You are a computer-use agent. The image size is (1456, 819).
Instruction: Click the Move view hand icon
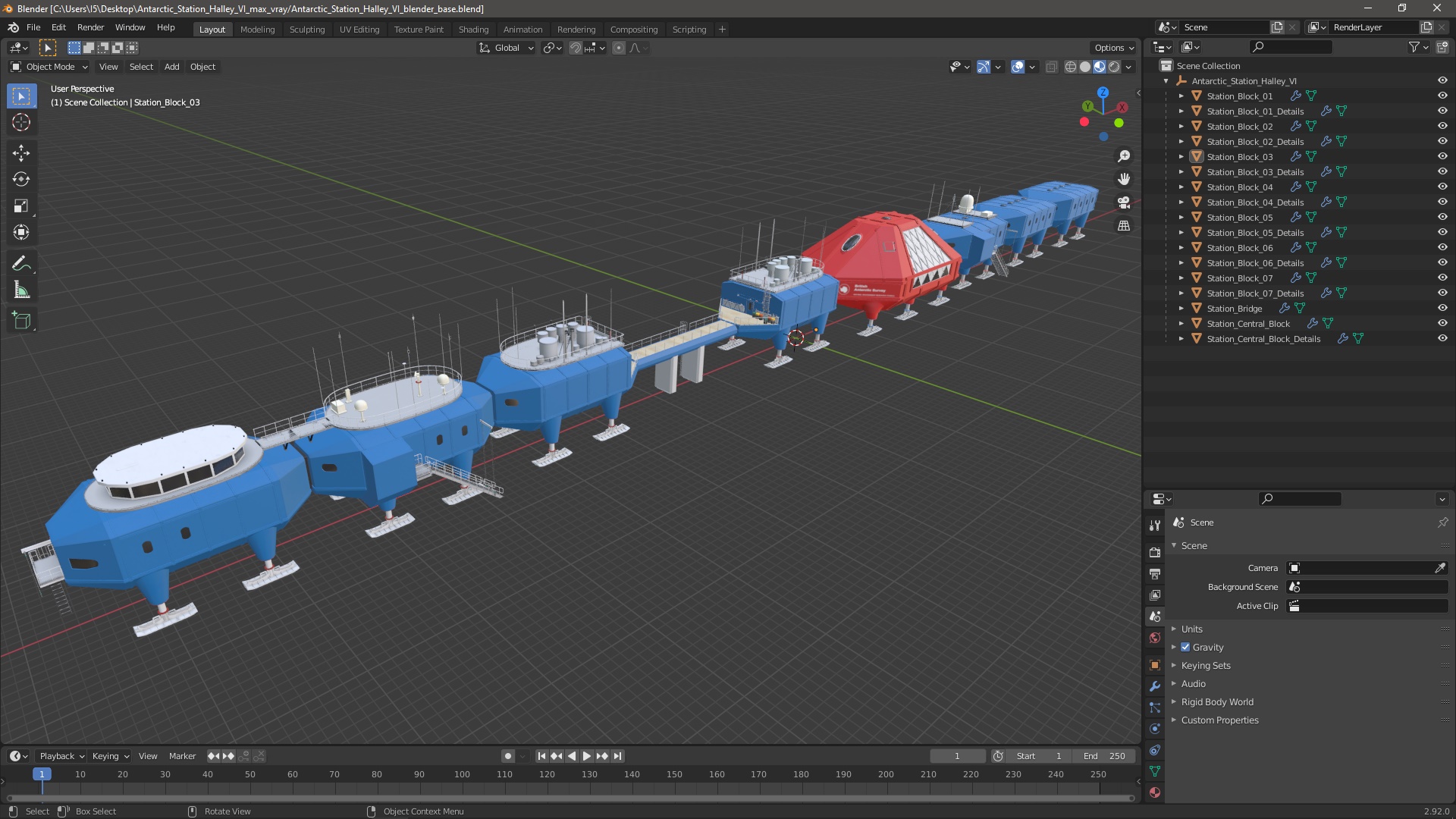pos(1124,179)
